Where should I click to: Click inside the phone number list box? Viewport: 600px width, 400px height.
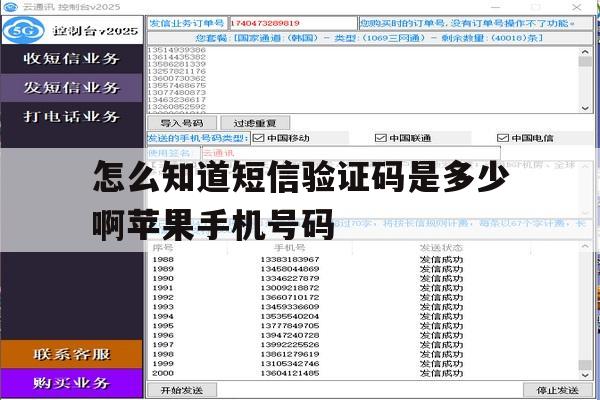364,80
